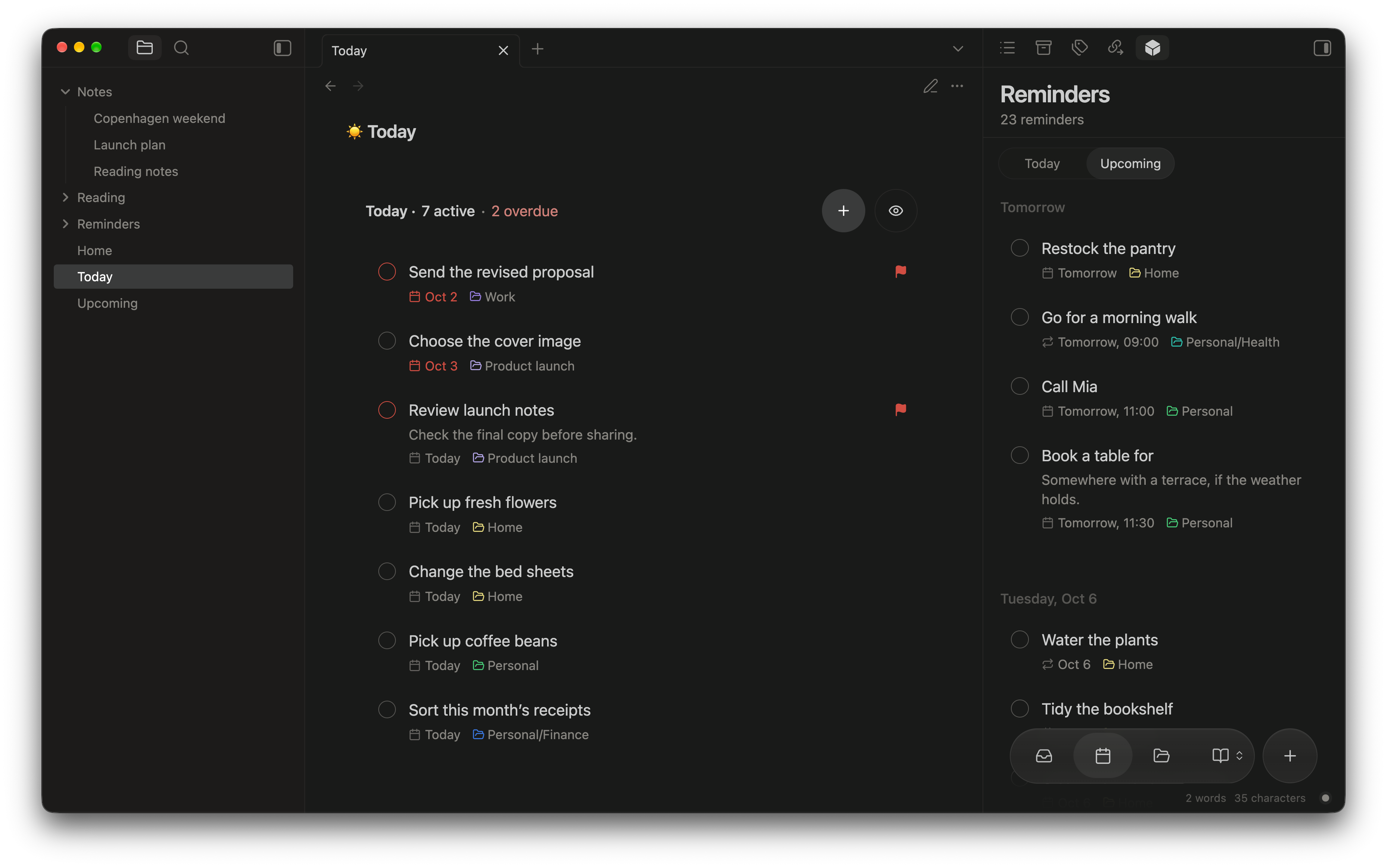The image size is (1387, 868).
Task: Click the Today note title heading
Action: tap(391, 131)
